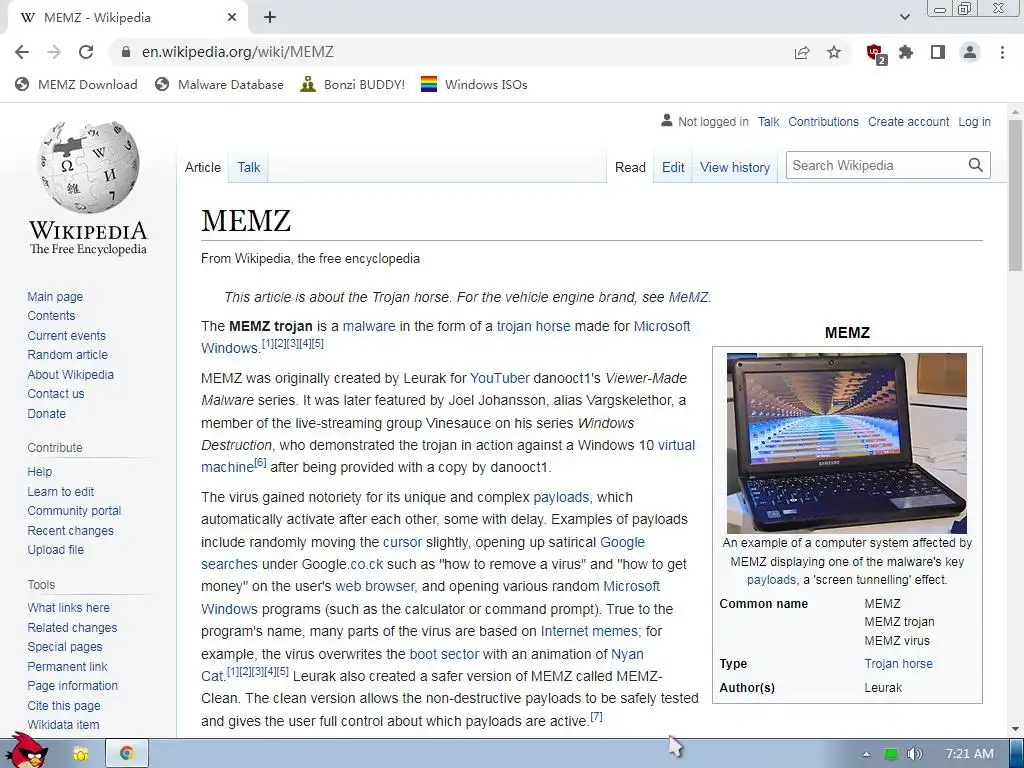Close the MEMZ - Wikipedia tab
This screenshot has height=768, width=1024.
[x=232, y=18]
